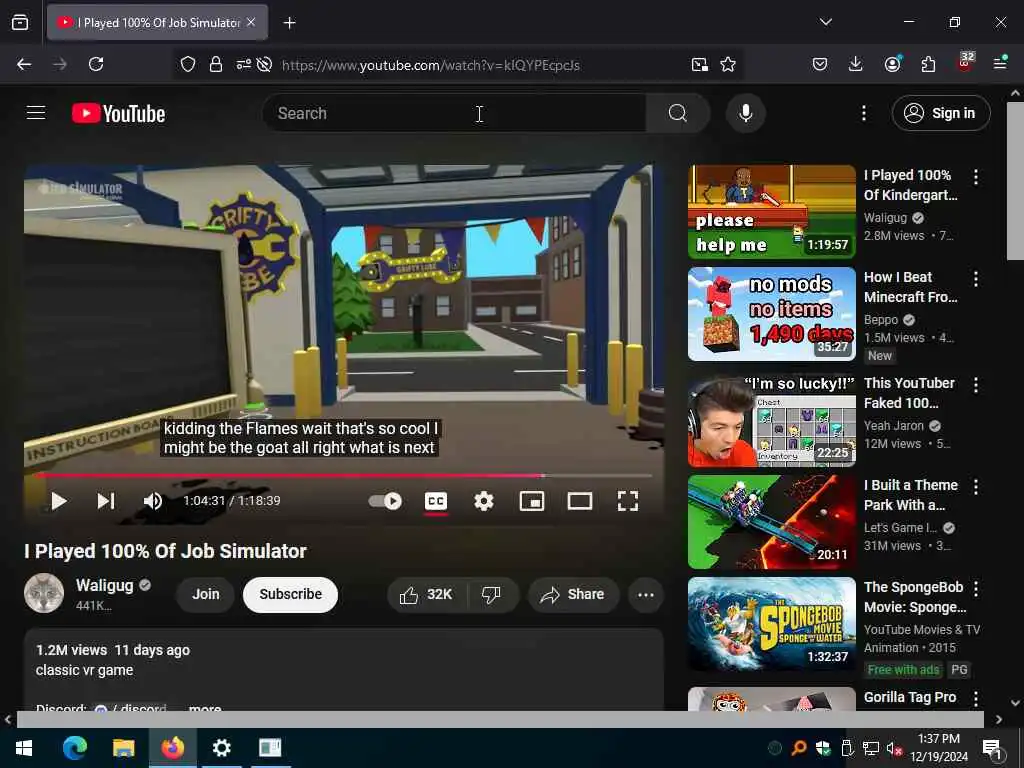Open 'How I Beat Minecraft' video title

(x=910, y=287)
